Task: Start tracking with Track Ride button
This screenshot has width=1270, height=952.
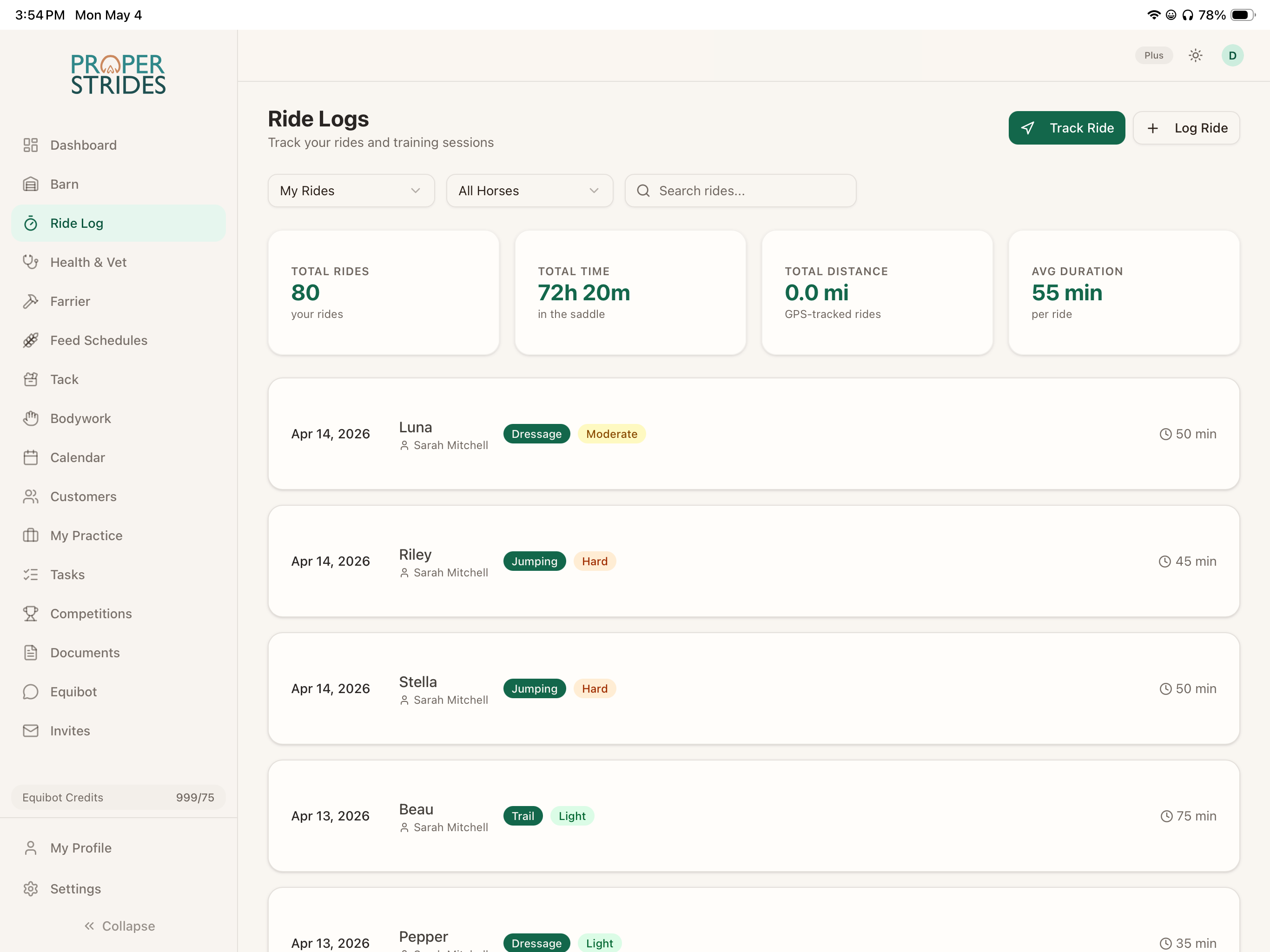Action: pos(1066,127)
